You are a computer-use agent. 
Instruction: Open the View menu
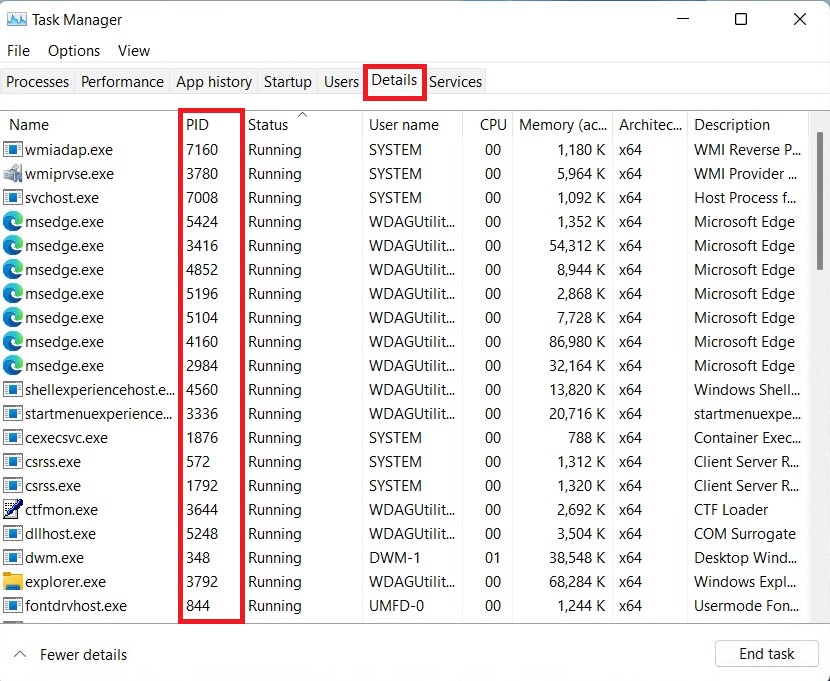pyautogui.click(x=134, y=50)
